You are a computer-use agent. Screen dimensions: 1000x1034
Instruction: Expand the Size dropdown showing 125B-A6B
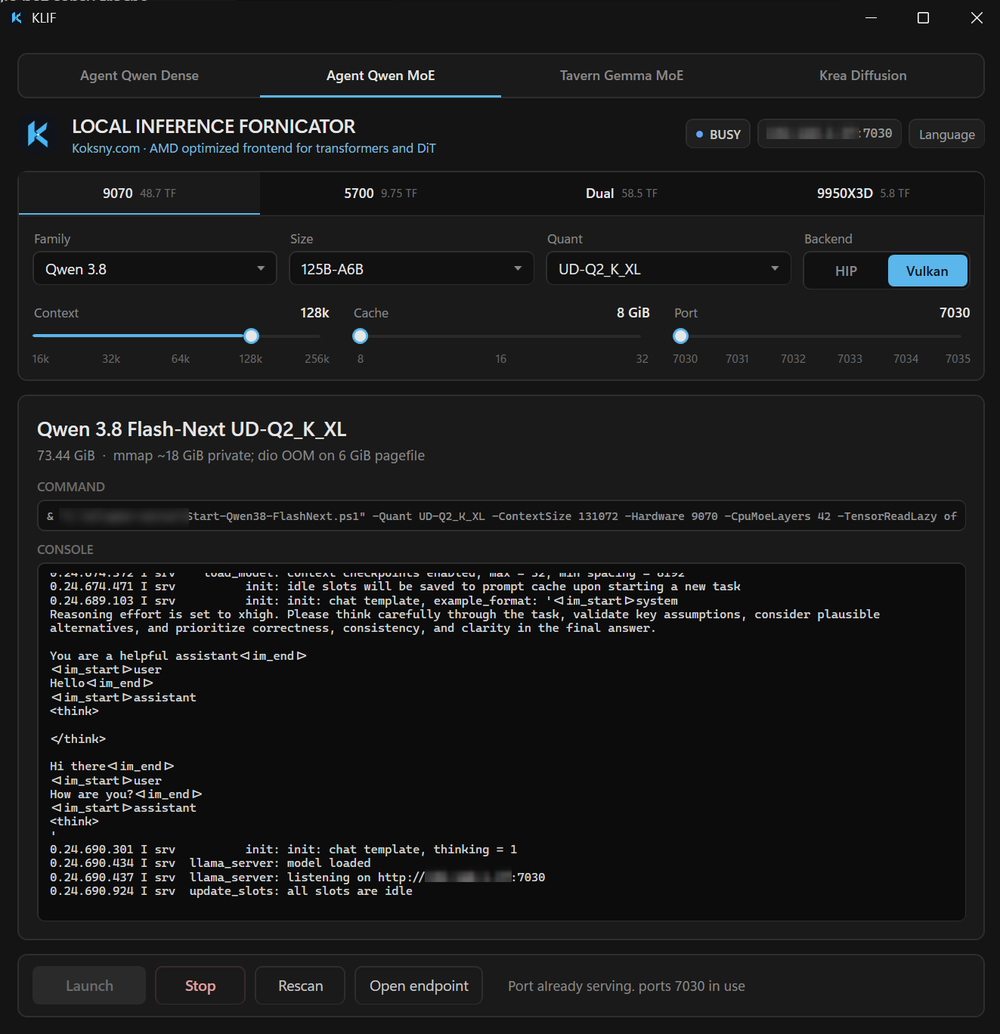(412, 268)
